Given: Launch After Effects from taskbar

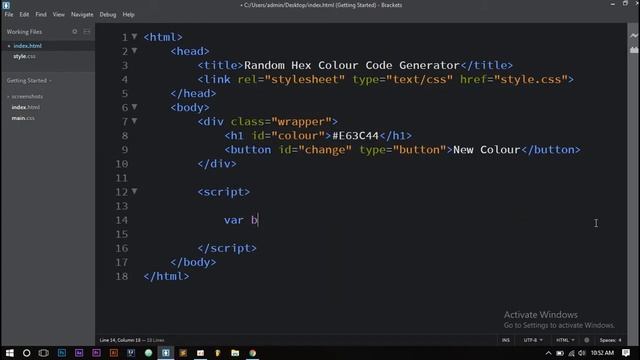Looking at the screenshot, I should (x=79, y=353).
